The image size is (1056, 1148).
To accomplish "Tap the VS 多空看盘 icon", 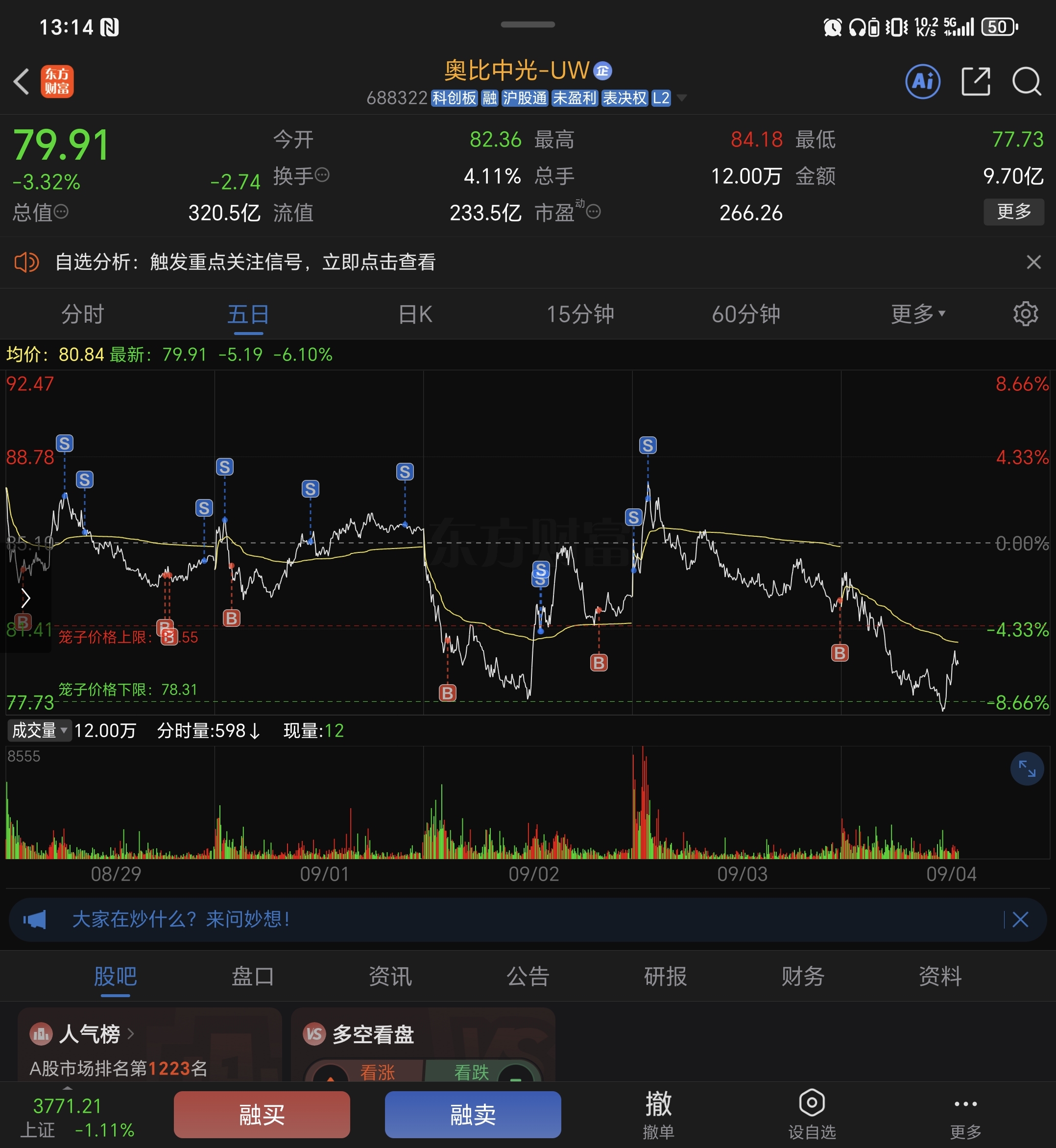I will point(314,1034).
